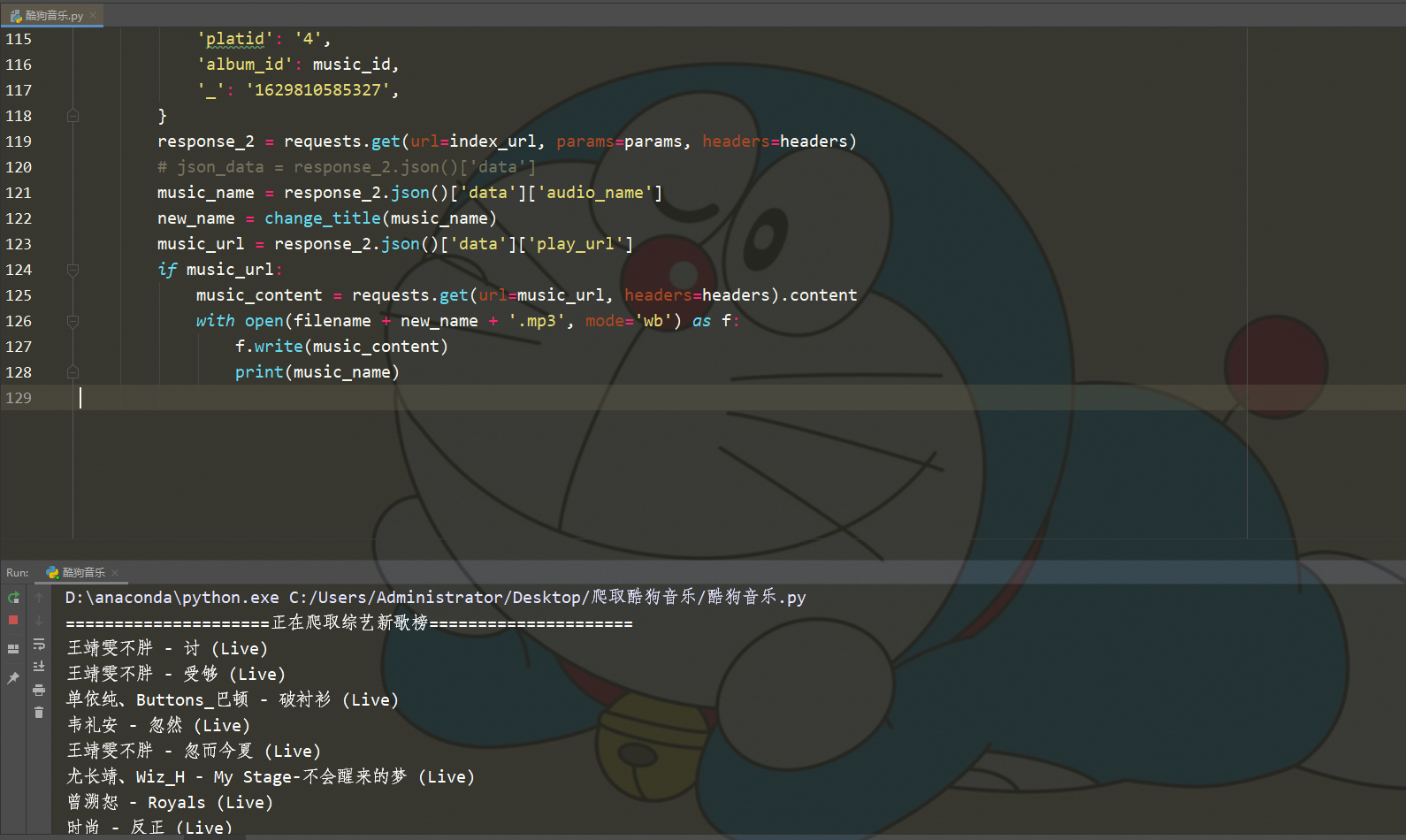Collapse the 'if music_url' block at line 124
Image resolution: width=1406 pixels, height=840 pixels.
pos(73,270)
